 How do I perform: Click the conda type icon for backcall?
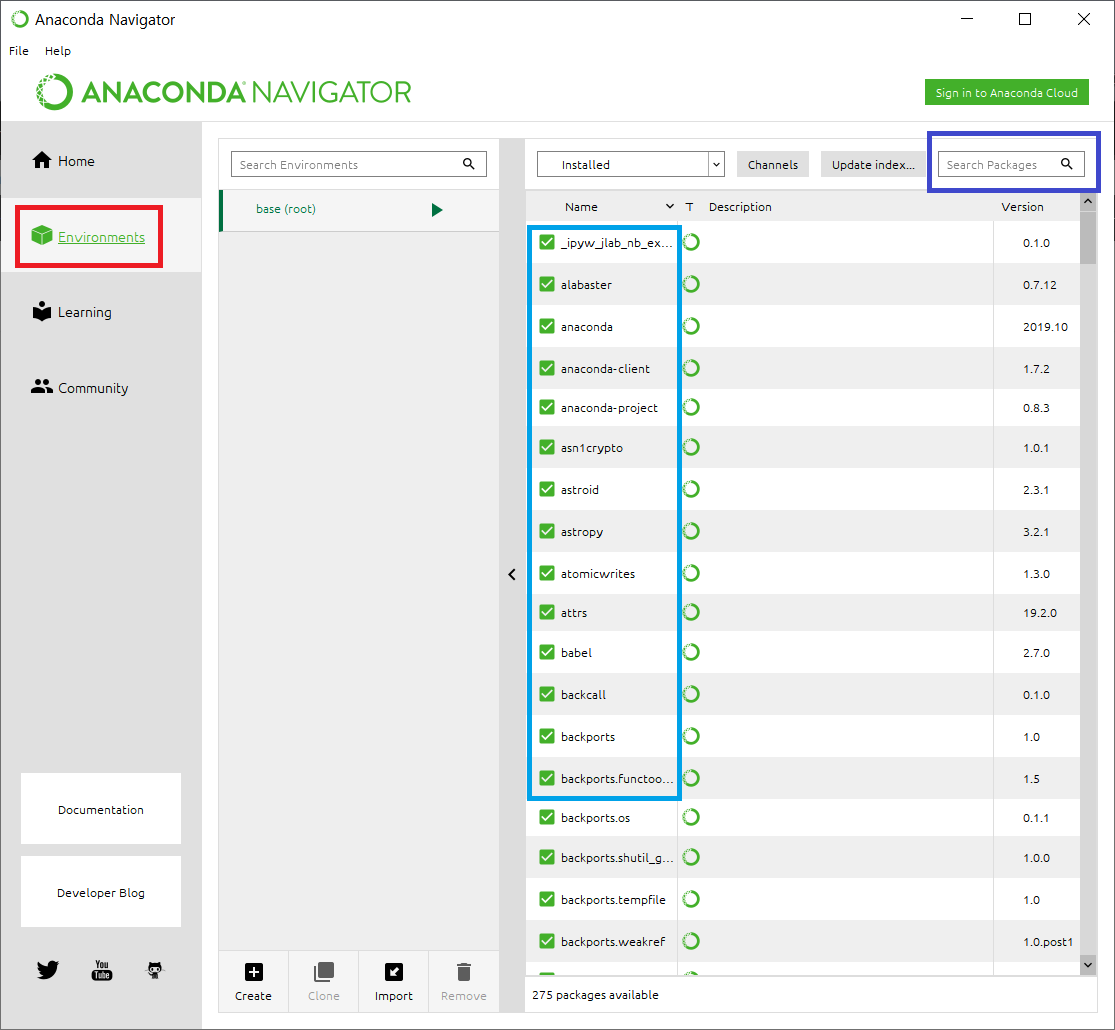point(691,694)
